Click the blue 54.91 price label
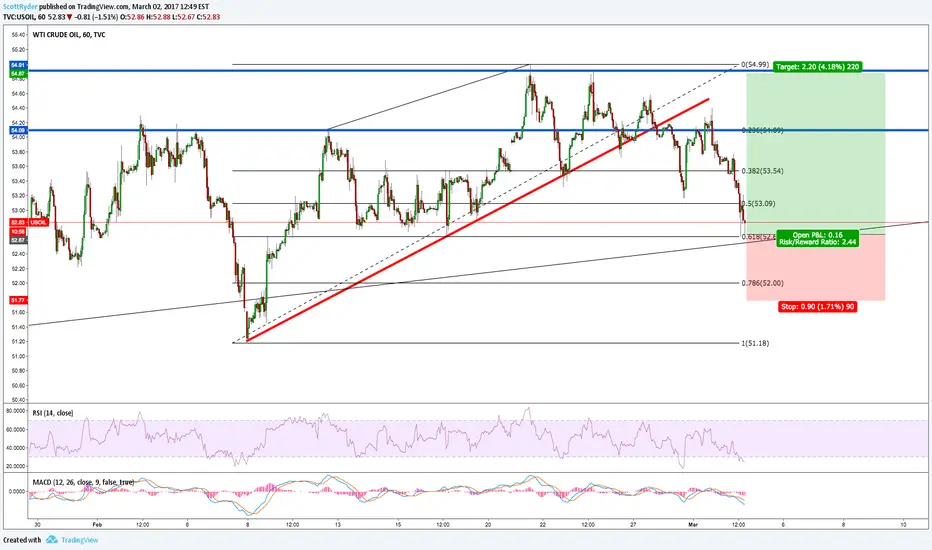 click(x=18, y=64)
